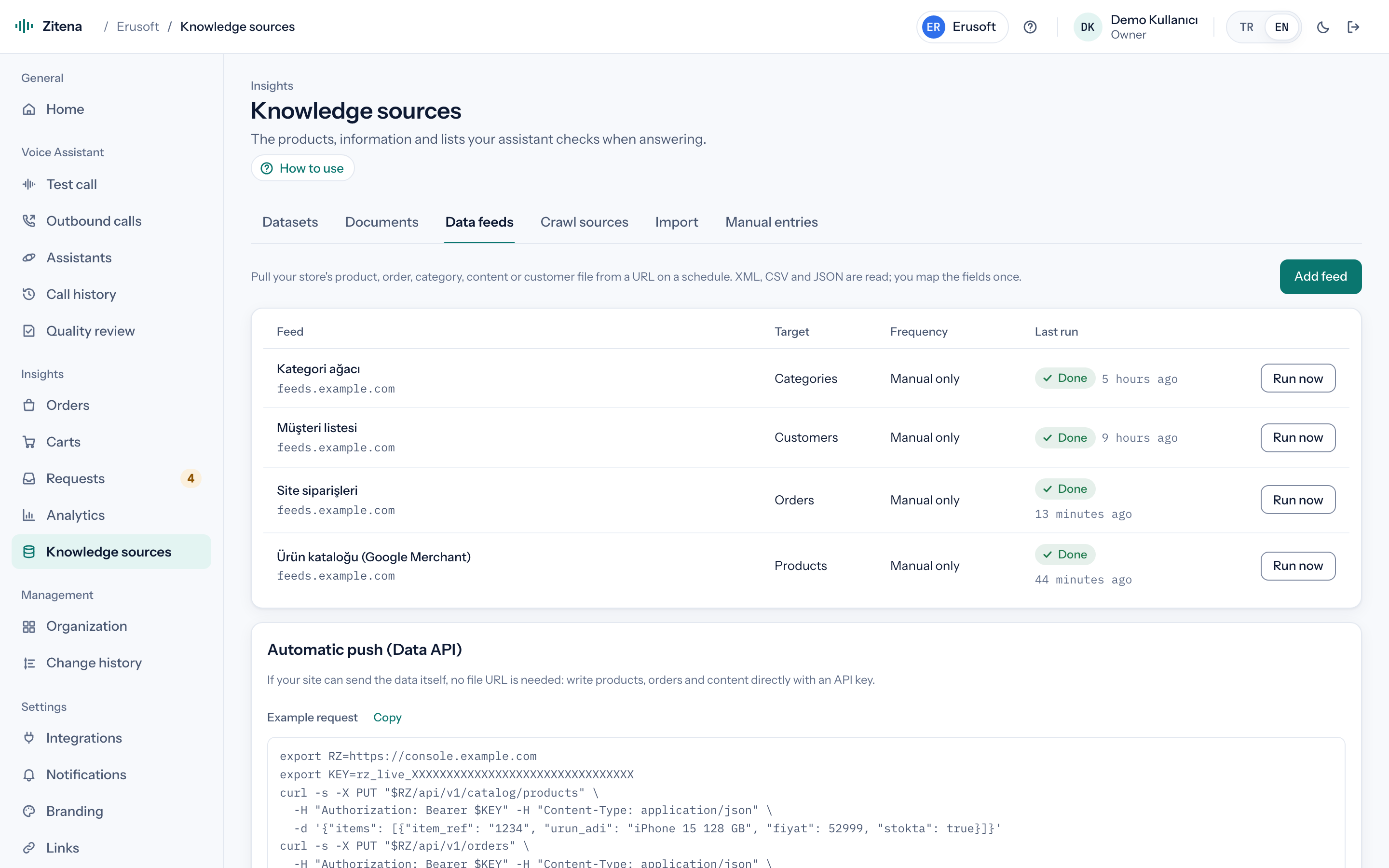Click the Frequency column header
The image size is (1389, 868).
click(918, 332)
